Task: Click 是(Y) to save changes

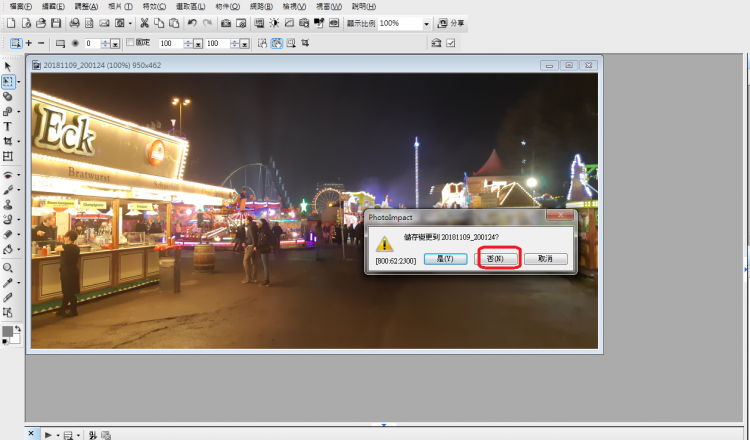Action: [445, 259]
